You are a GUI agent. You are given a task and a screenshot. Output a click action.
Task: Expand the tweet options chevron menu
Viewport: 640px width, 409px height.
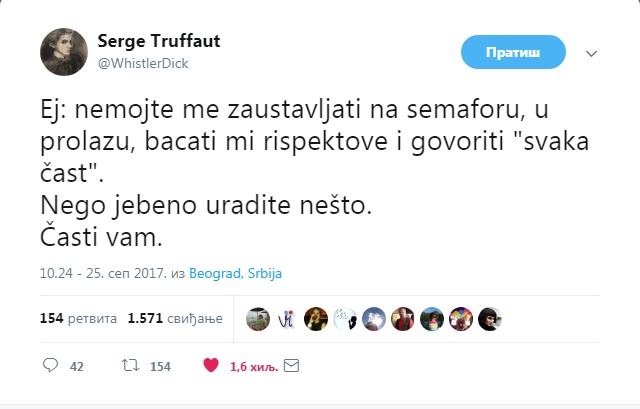pos(590,52)
